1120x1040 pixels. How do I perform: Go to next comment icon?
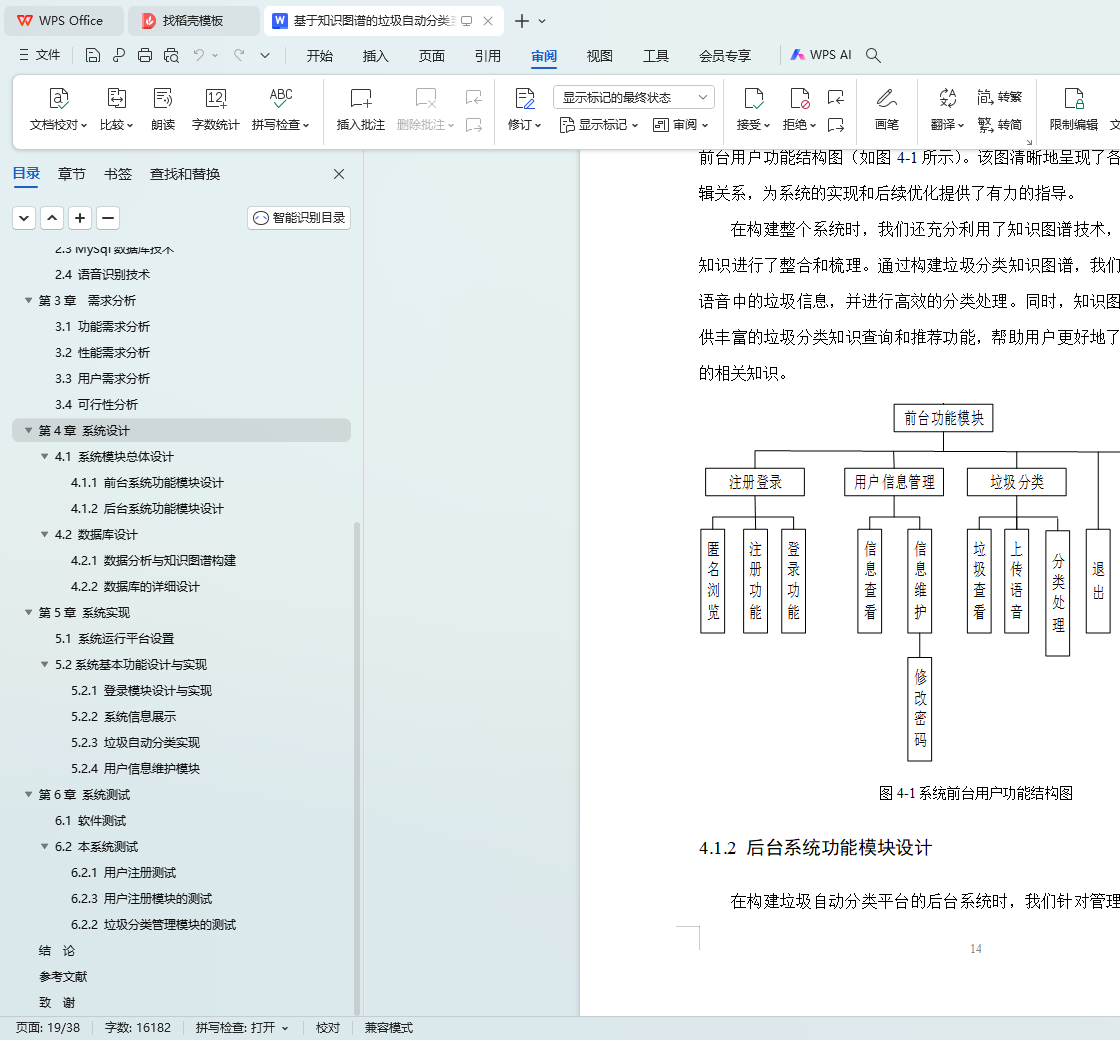coord(474,125)
